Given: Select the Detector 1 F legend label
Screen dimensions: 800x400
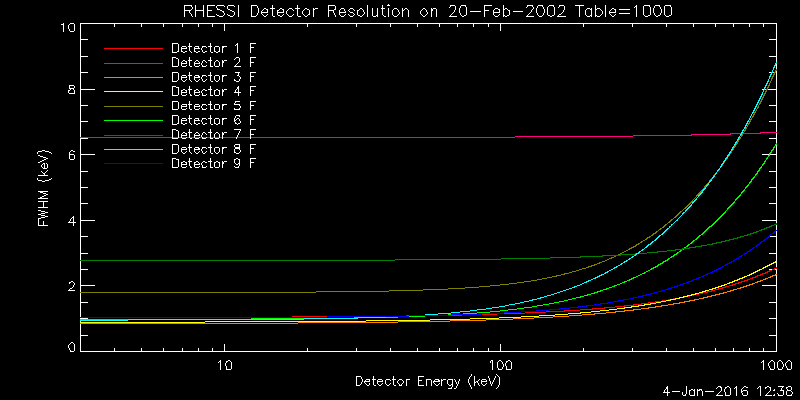Looking at the screenshot, I should tap(213, 48).
